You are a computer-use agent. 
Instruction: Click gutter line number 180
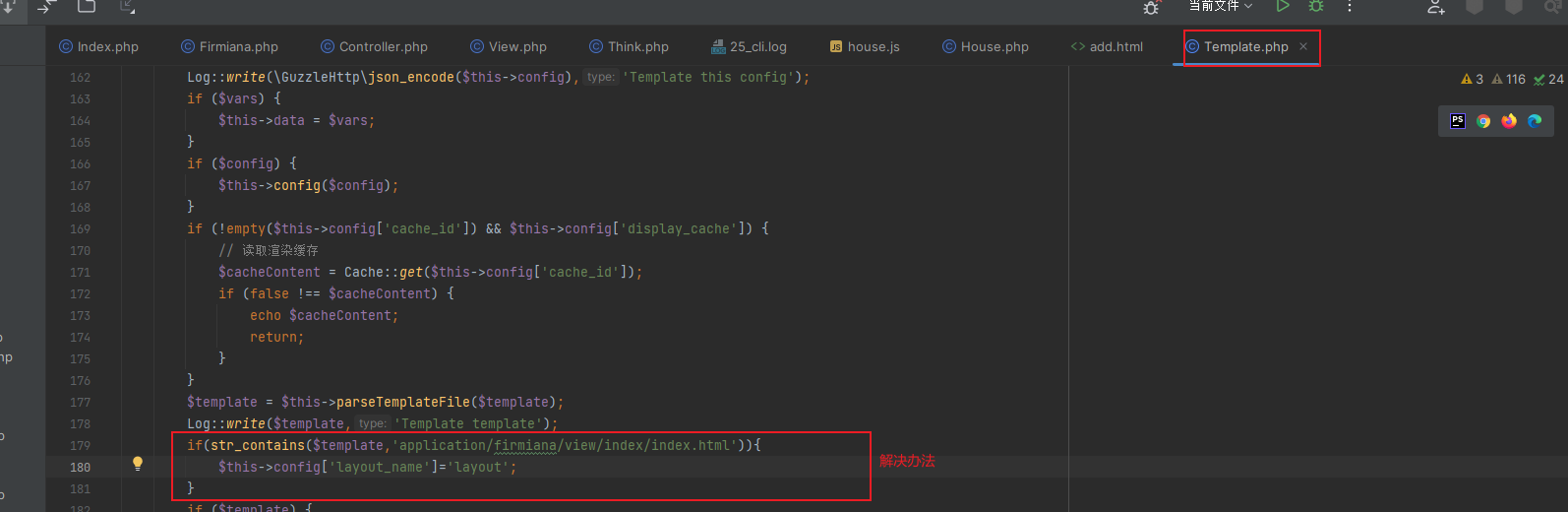80,468
